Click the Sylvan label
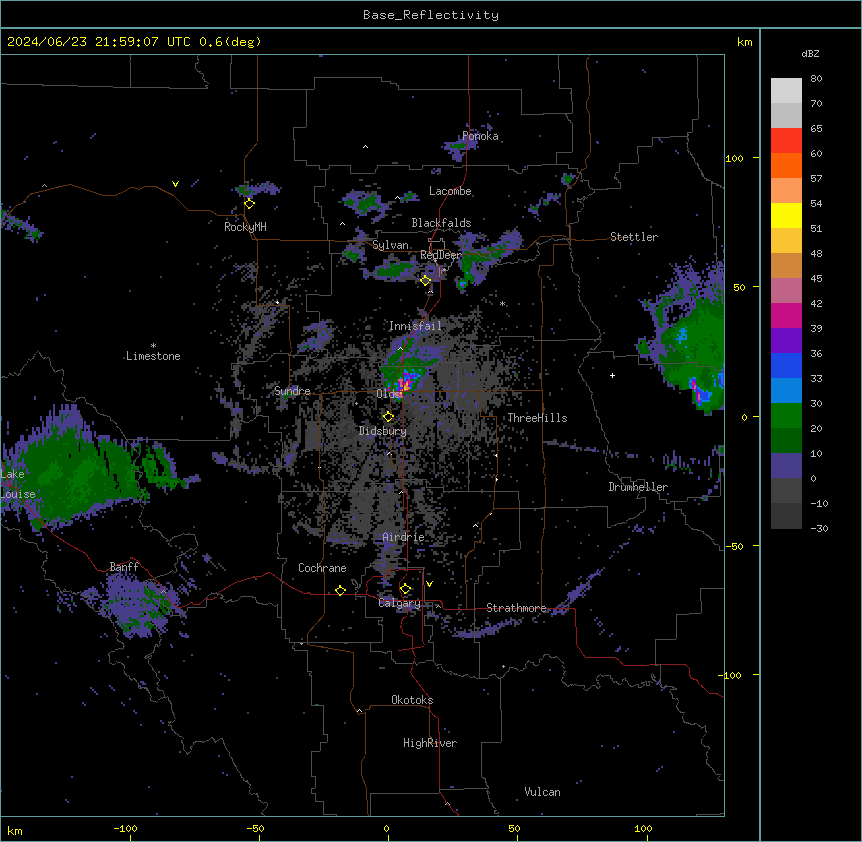This screenshot has width=862, height=842. click(x=390, y=245)
